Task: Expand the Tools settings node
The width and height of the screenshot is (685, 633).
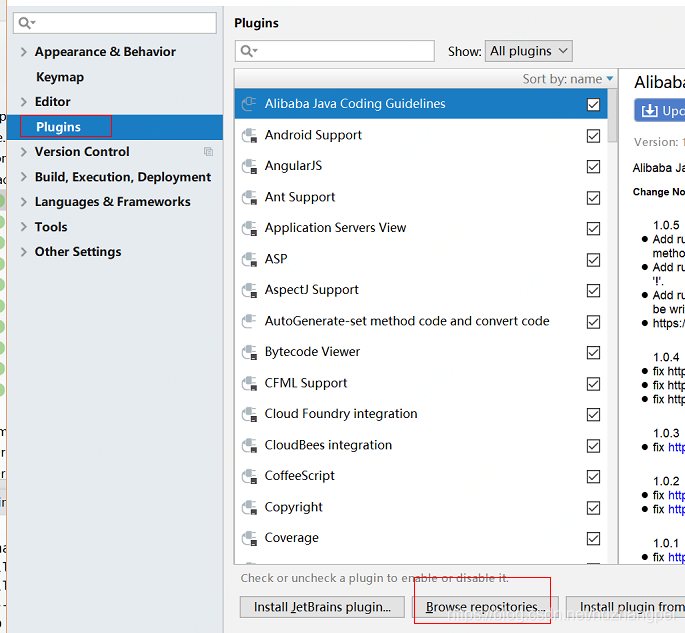Action: click(24, 227)
